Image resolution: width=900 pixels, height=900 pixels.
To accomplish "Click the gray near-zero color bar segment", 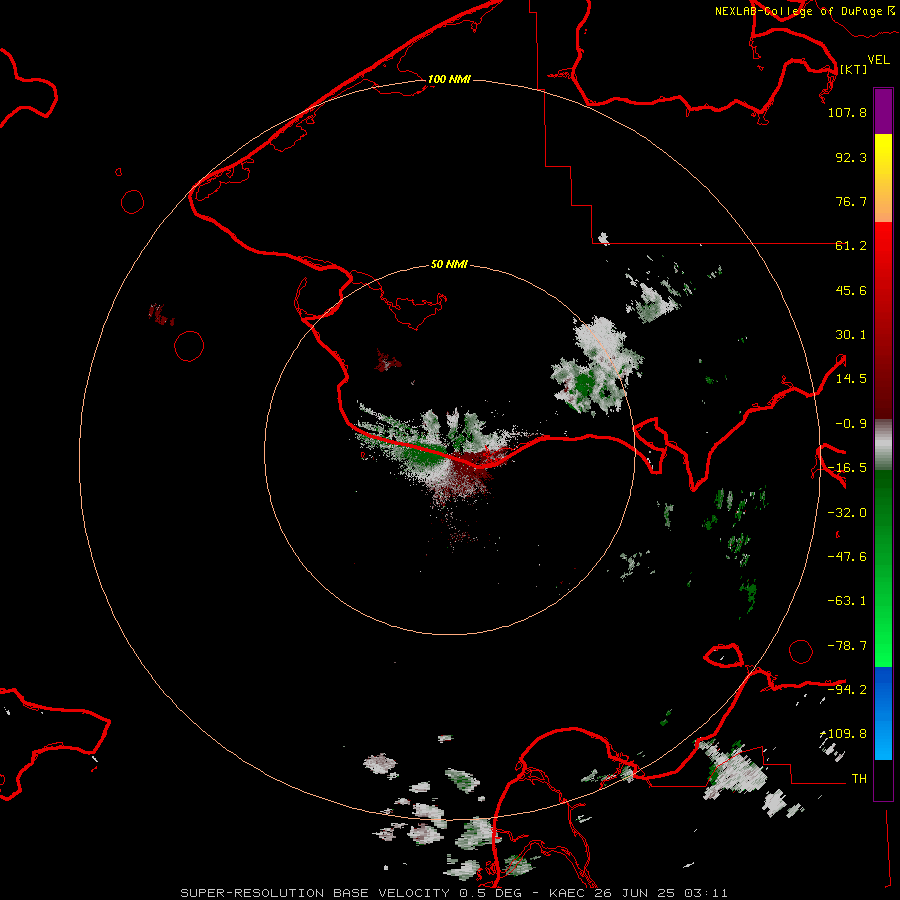I will pyautogui.click(x=883, y=445).
